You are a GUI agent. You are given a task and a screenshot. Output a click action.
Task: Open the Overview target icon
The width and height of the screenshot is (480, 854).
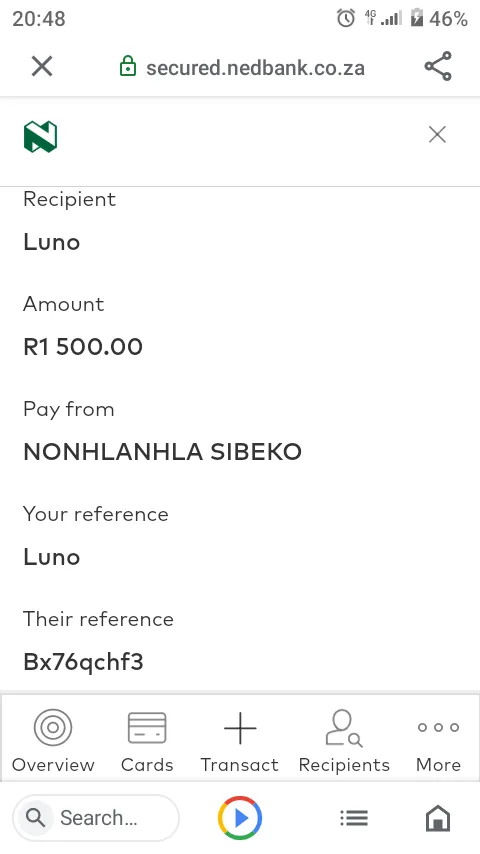pyautogui.click(x=53, y=727)
